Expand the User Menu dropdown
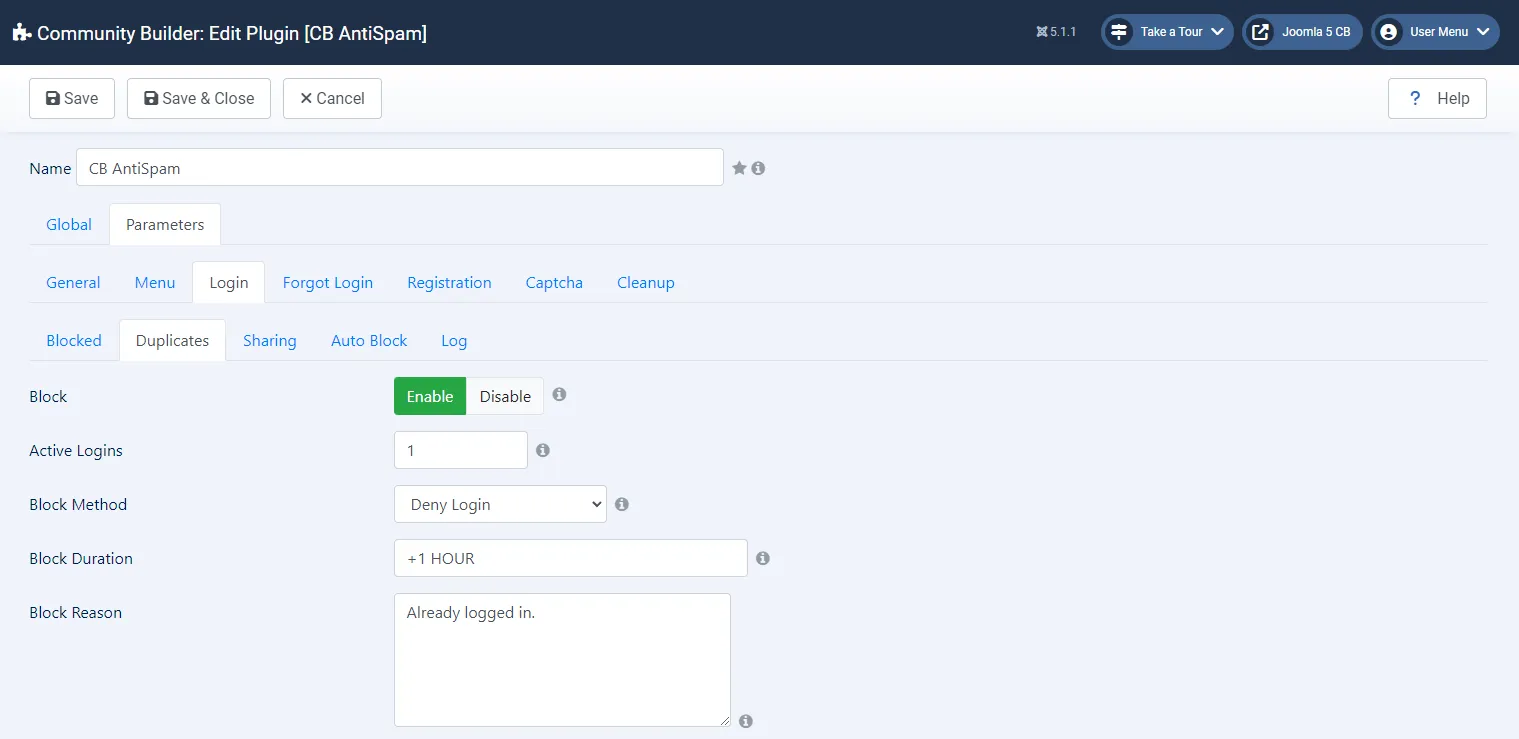Image resolution: width=1519 pixels, height=739 pixels. [x=1435, y=32]
